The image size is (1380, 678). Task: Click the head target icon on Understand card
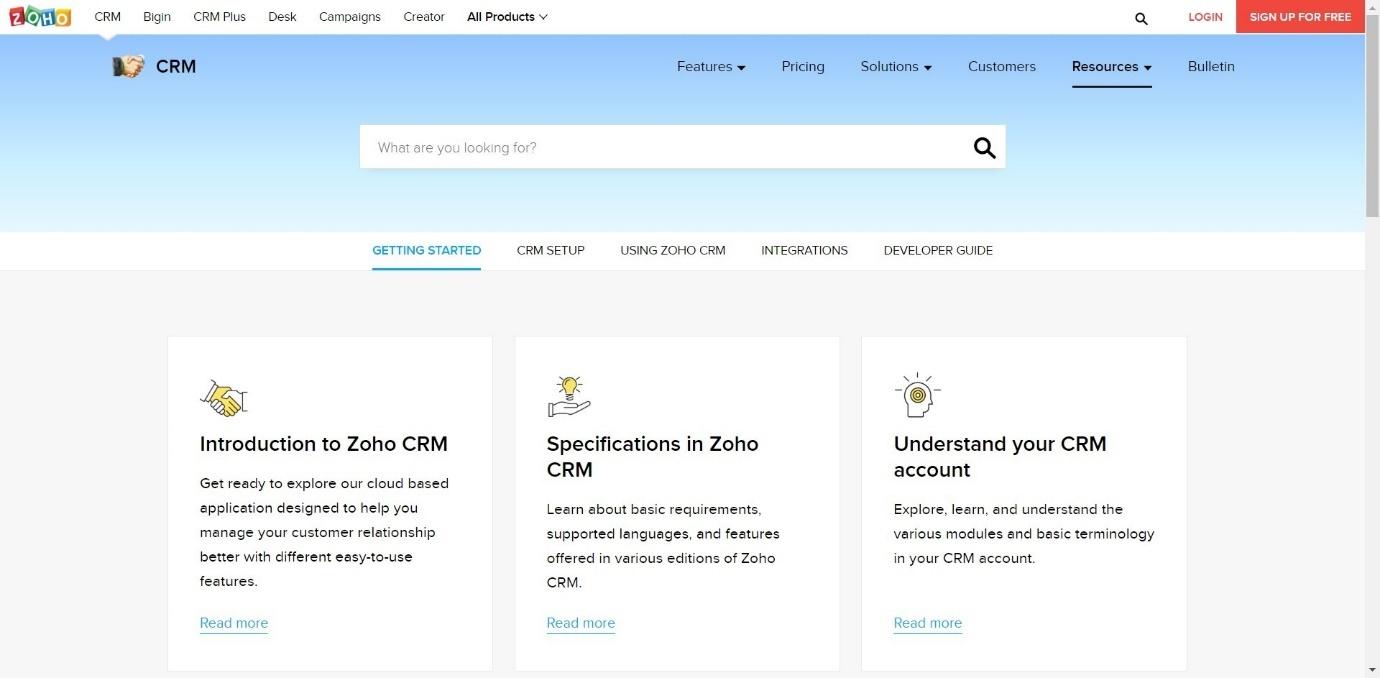coord(917,396)
